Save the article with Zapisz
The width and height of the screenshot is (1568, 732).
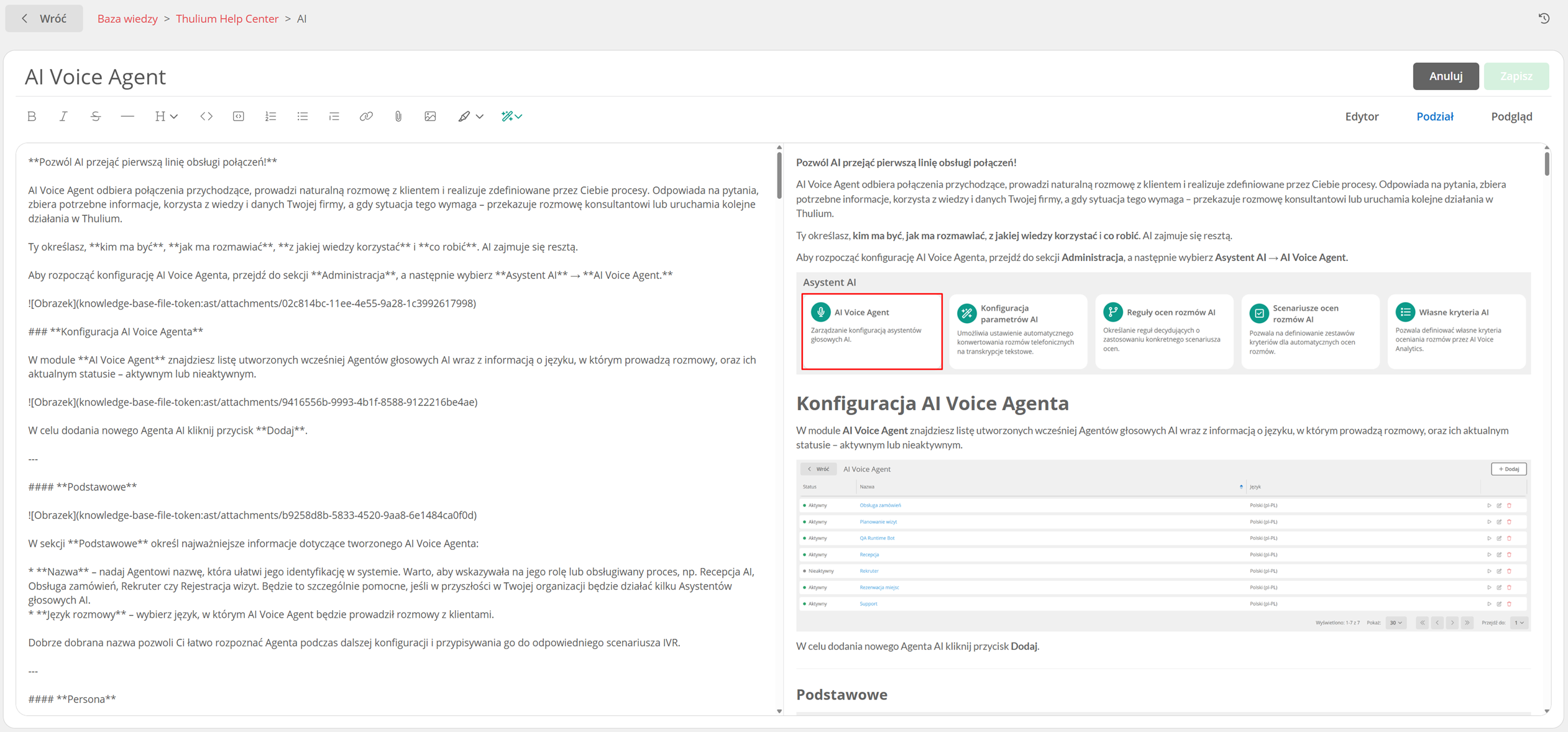(x=1516, y=76)
